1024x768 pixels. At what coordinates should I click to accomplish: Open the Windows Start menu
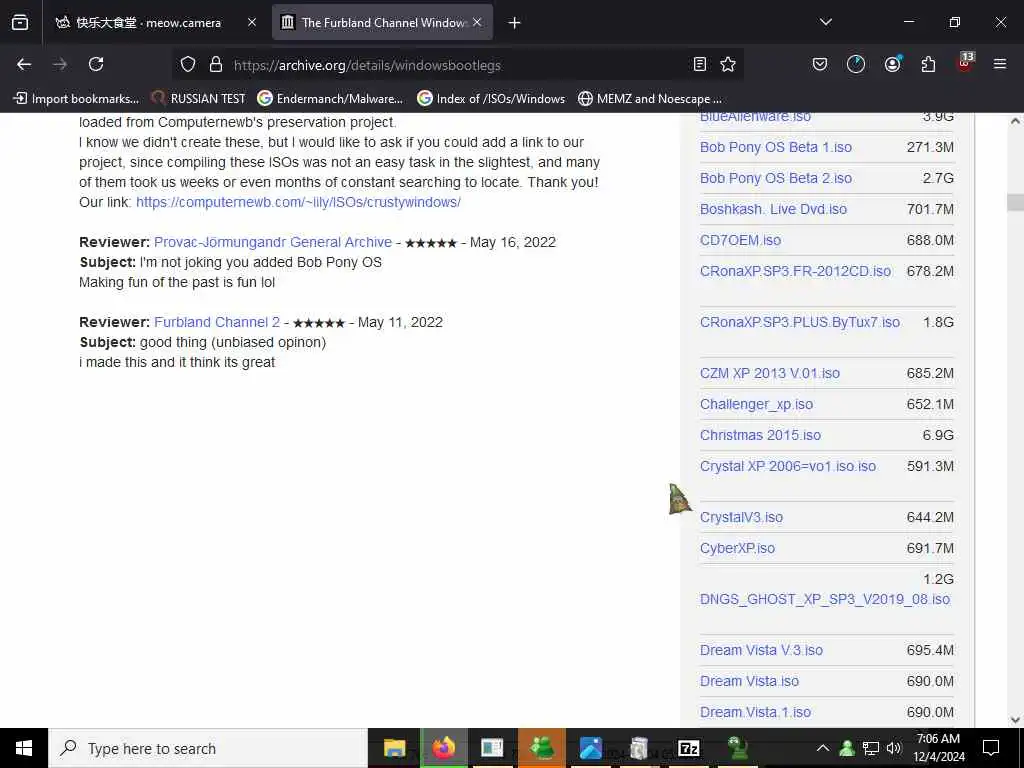tap(24, 748)
